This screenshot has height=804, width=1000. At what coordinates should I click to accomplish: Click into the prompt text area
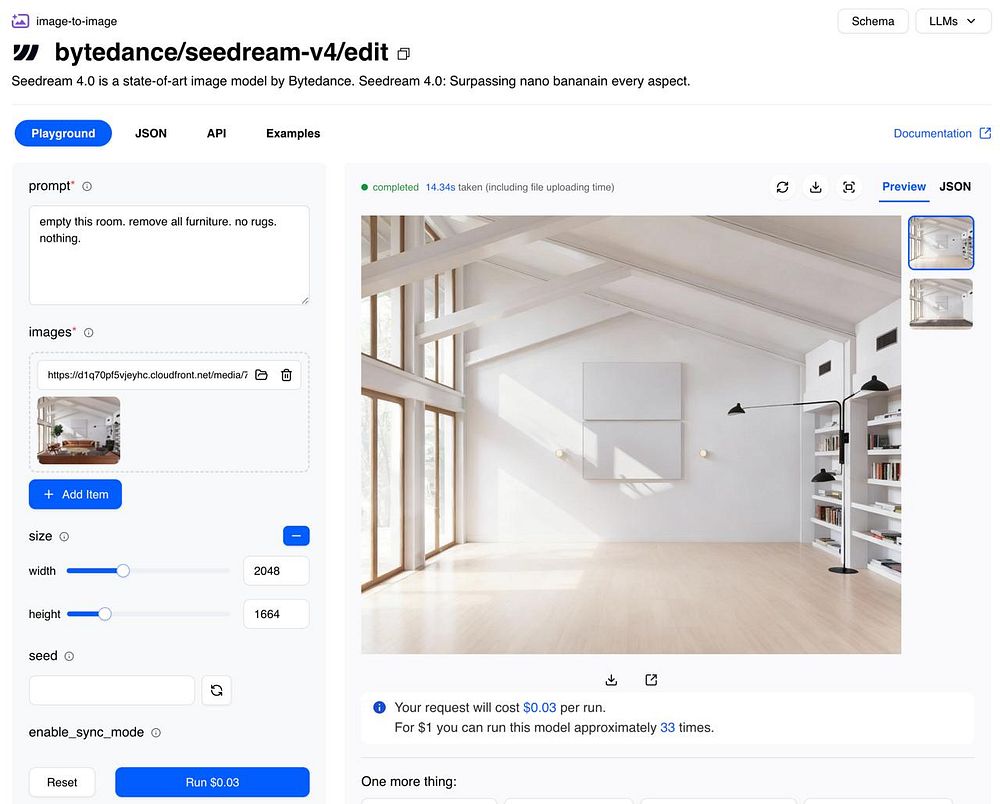click(x=169, y=255)
